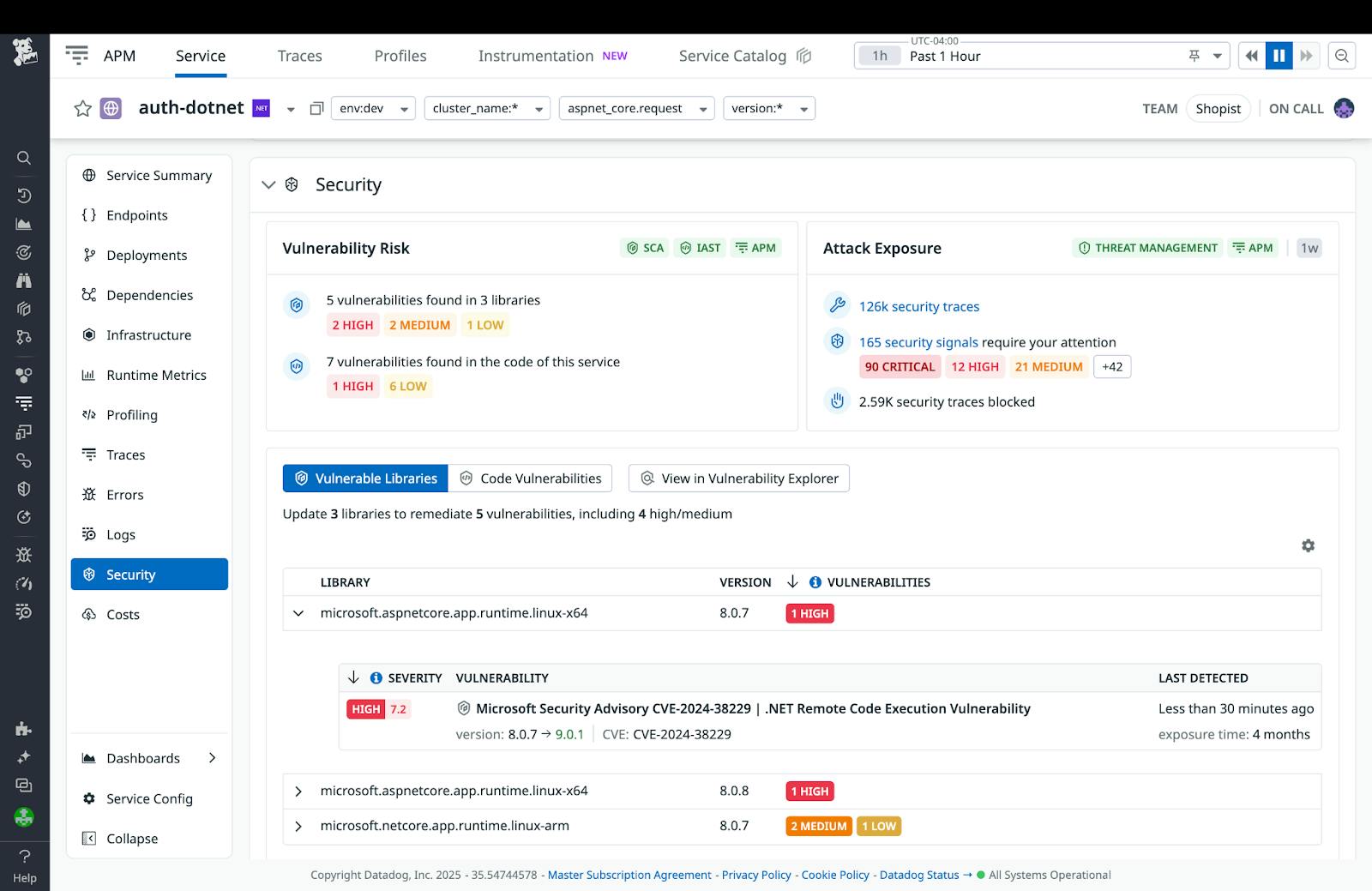
Task: Open Traces in the top navigation
Action: tap(299, 55)
